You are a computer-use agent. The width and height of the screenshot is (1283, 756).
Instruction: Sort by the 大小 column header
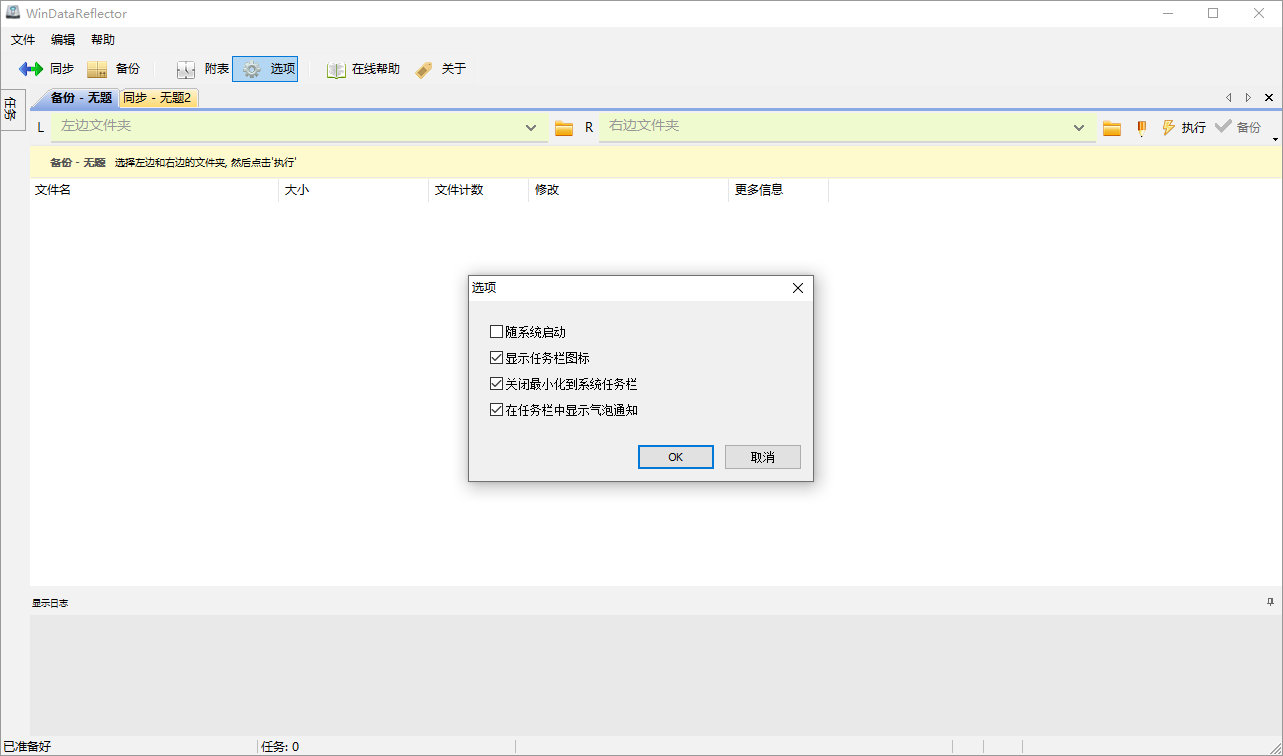(354, 190)
